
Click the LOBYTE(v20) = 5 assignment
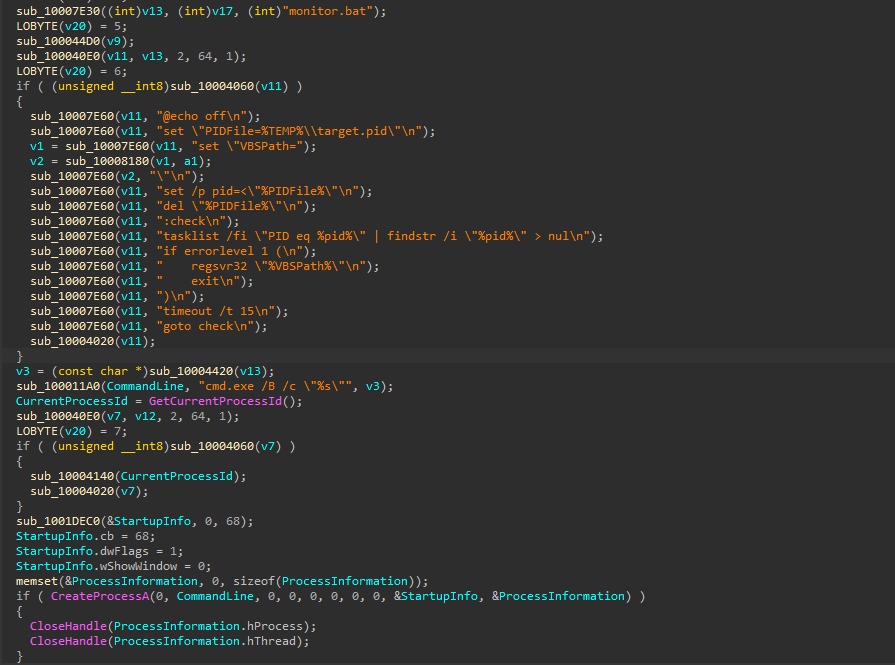72,26
